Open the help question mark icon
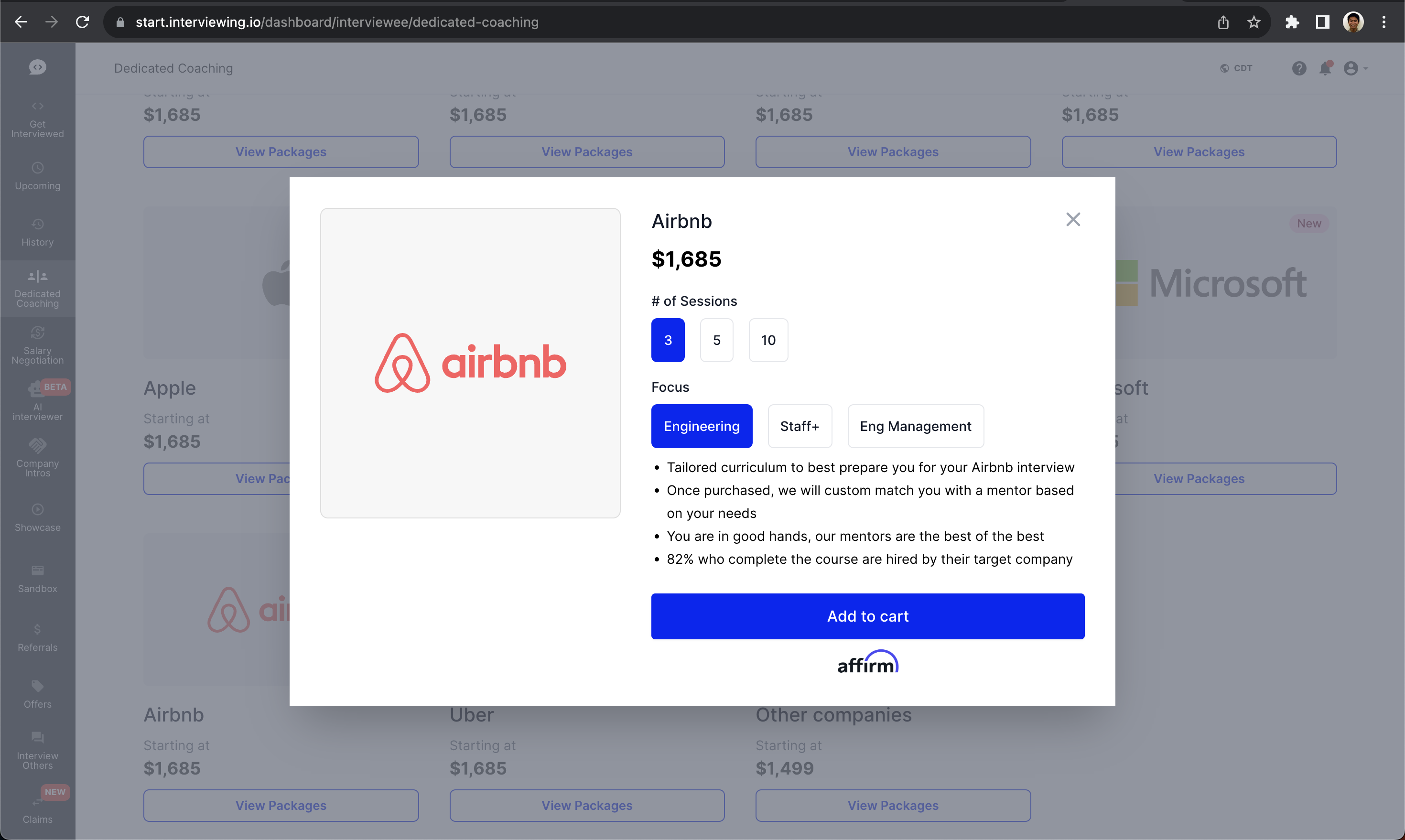 coord(1298,68)
